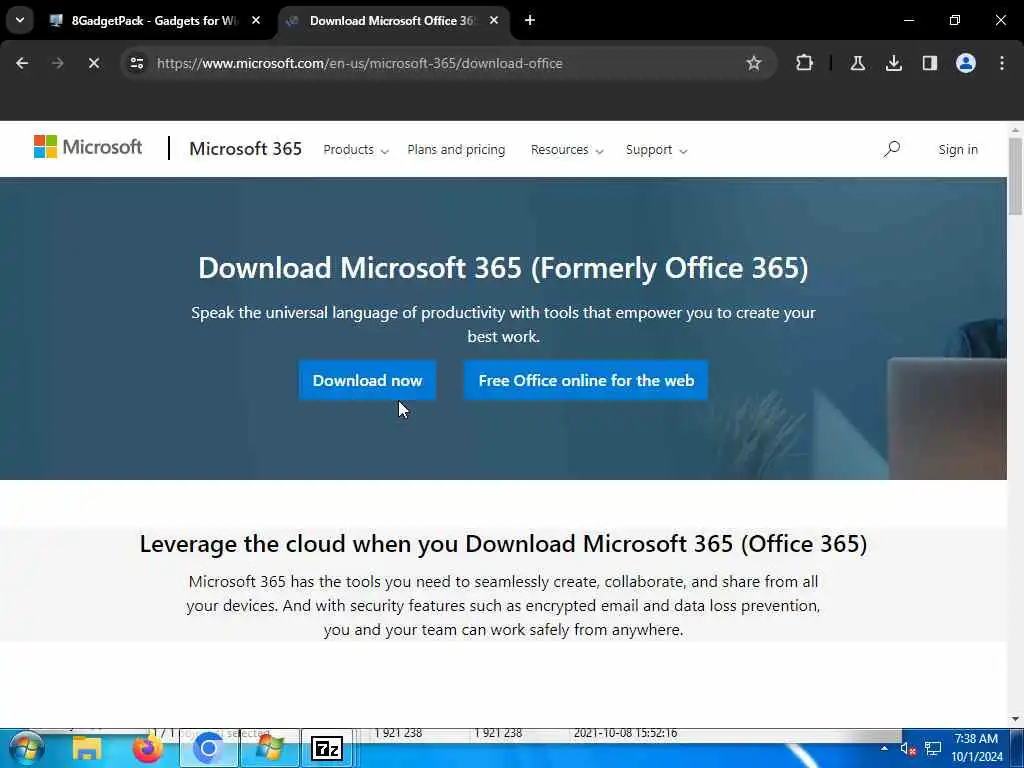Open the Chrome profile avatar
Image resolution: width=1024 pixels, height=768 pixels.
[965, 63]
